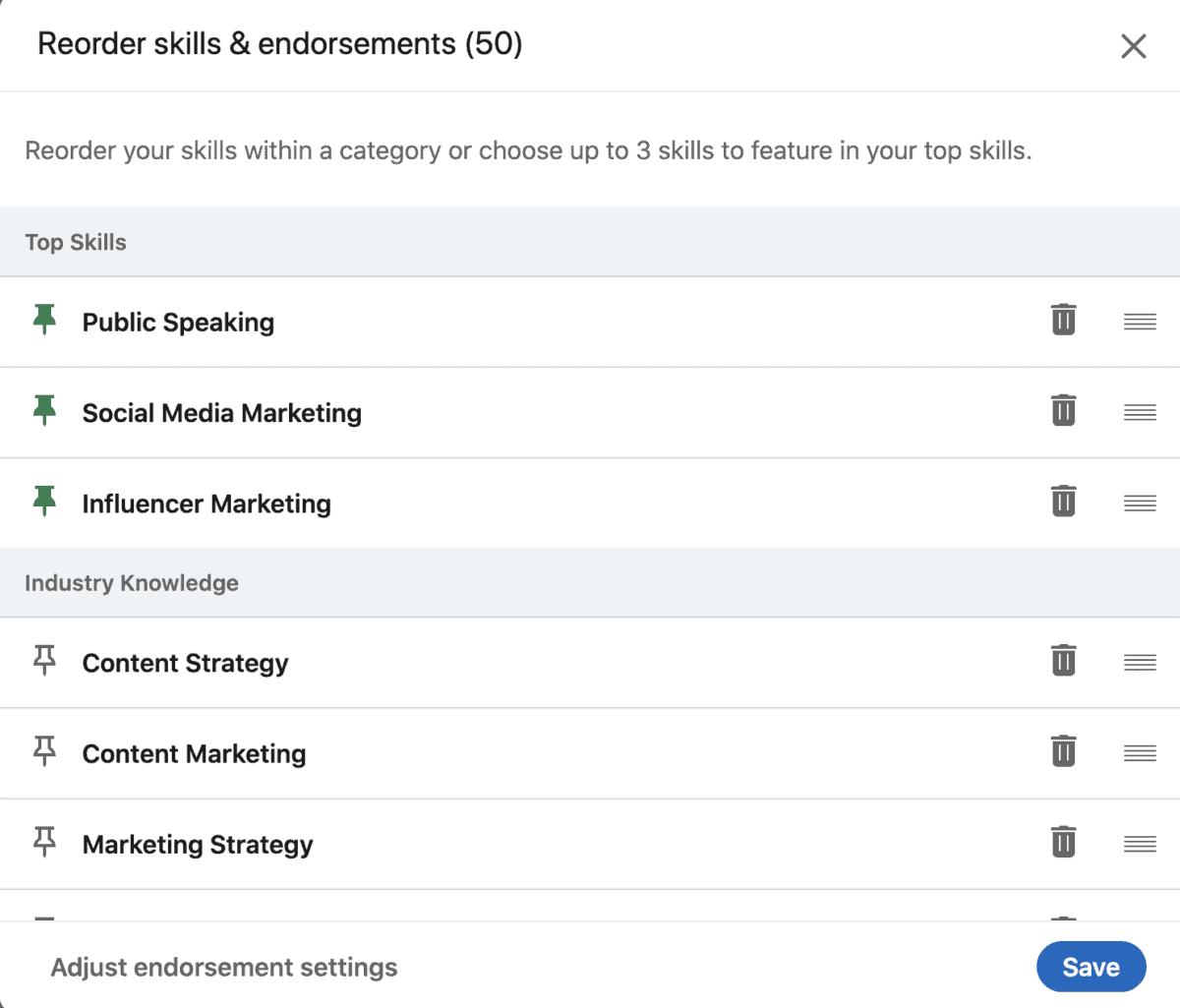The width and height of the screenshot is (1180, 1008).
Task: Select the Public Speaking skill name
Action: 178,323
